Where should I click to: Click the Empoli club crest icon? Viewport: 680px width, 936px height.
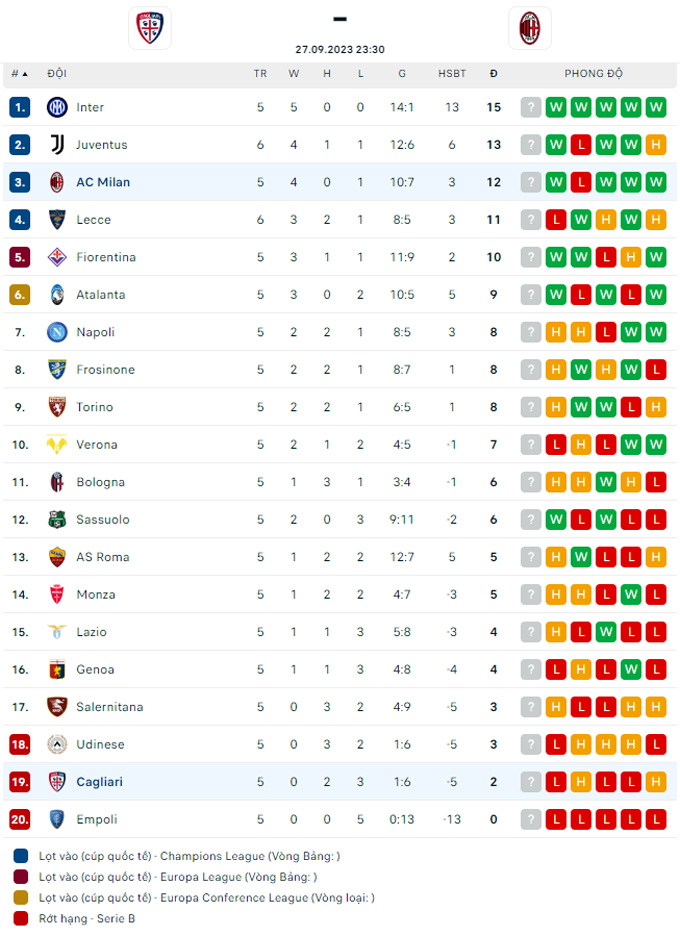57,819
